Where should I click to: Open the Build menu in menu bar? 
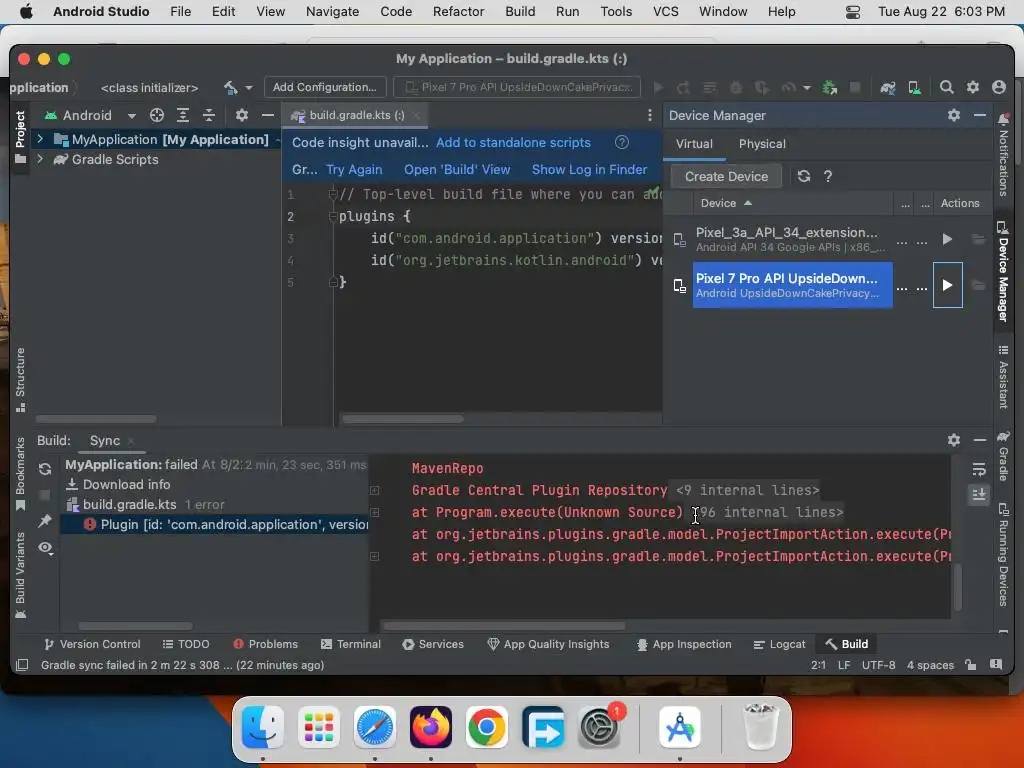pos(520,12)
